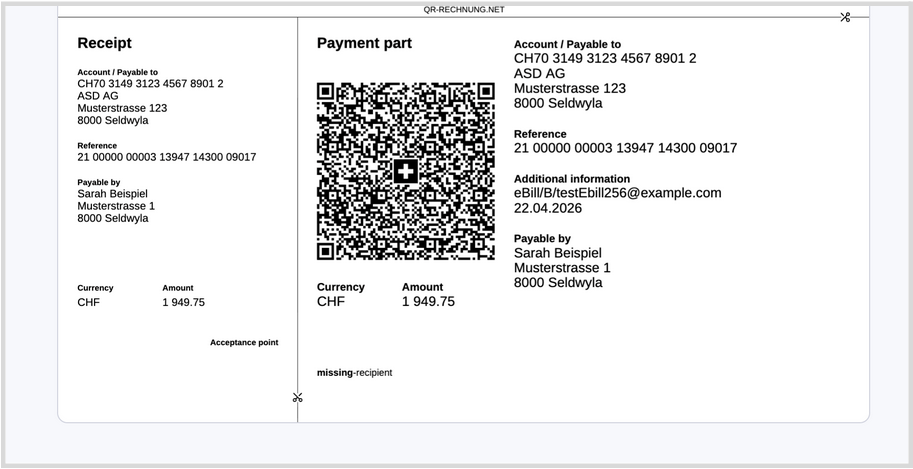
Task: Click 8000 Seldwyla below Musterstrasse 1 in Receipt
Action: [x=113, y=218]
